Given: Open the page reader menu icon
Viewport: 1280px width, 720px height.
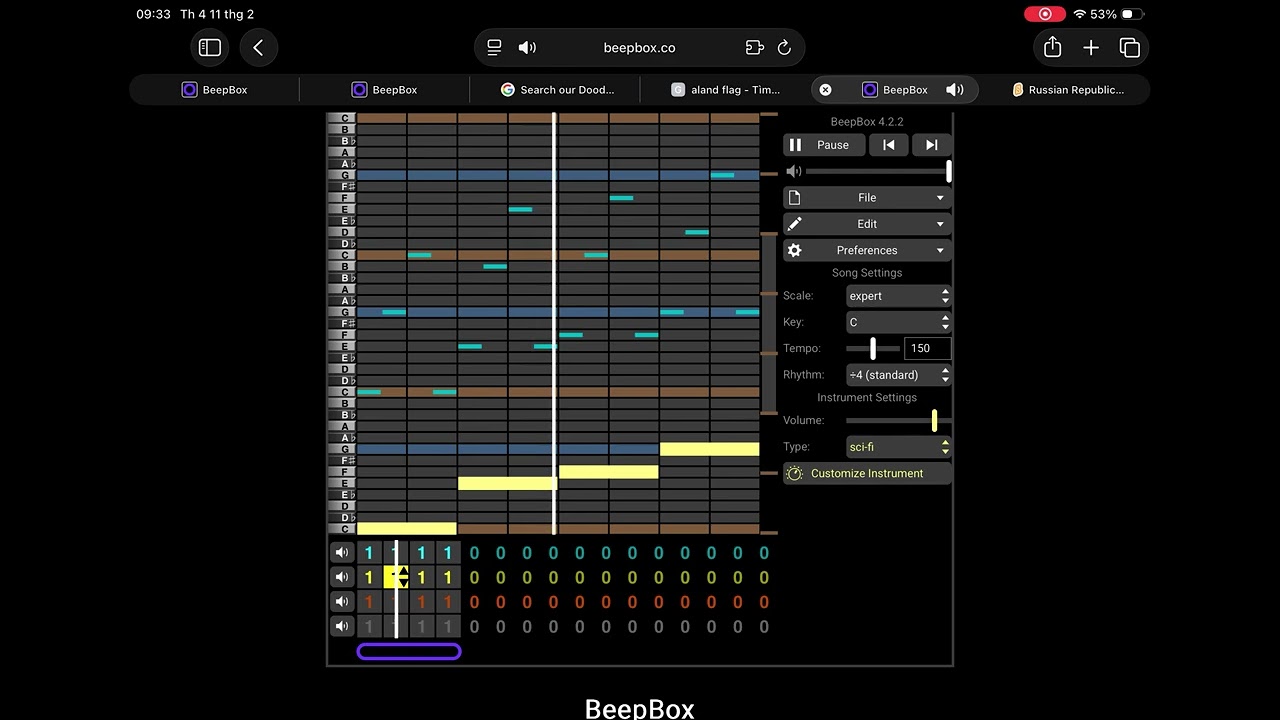Looking at the screenshot, I should pyautogui.click(x=494, y=47).
